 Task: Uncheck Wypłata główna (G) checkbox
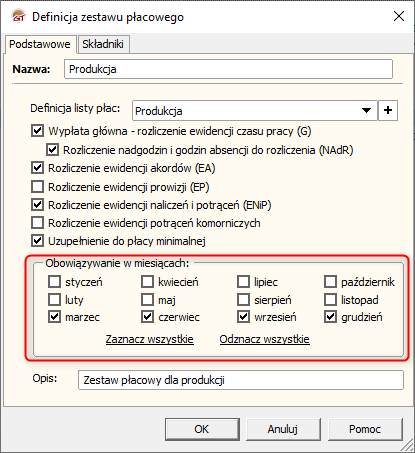tap(37, 131)
